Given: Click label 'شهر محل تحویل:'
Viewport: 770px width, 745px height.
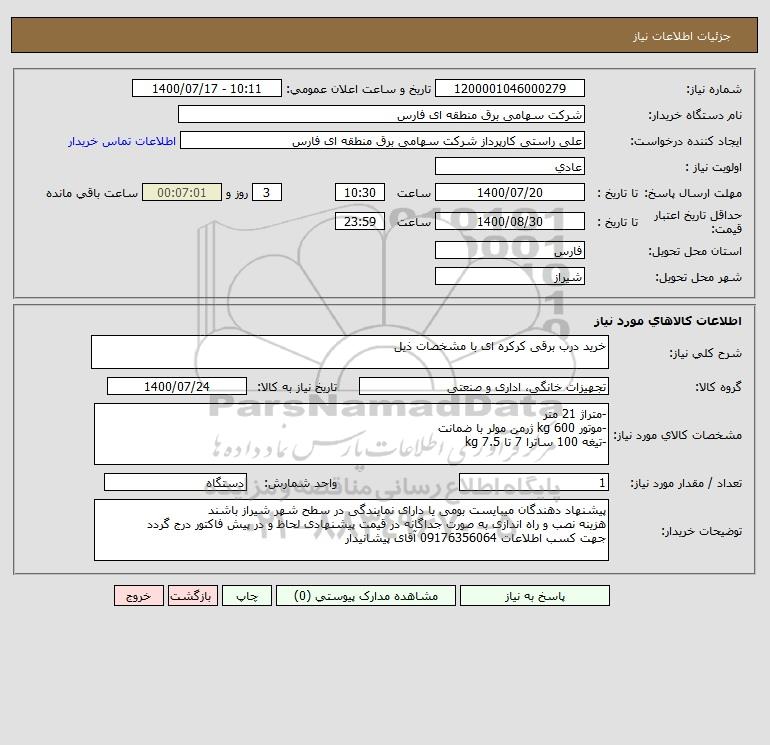Looking at the screenshot, I should [699, 277].
